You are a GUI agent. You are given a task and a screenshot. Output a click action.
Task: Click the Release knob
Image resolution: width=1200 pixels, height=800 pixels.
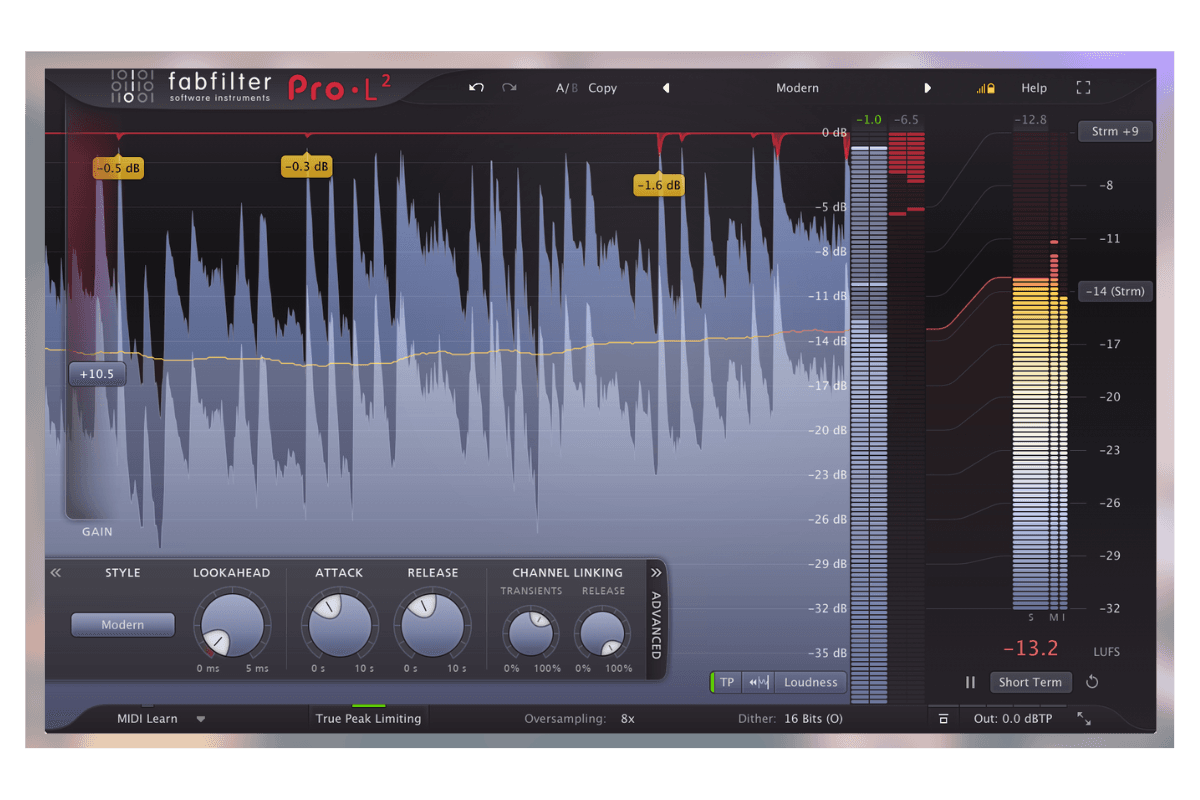coord(432,625)
